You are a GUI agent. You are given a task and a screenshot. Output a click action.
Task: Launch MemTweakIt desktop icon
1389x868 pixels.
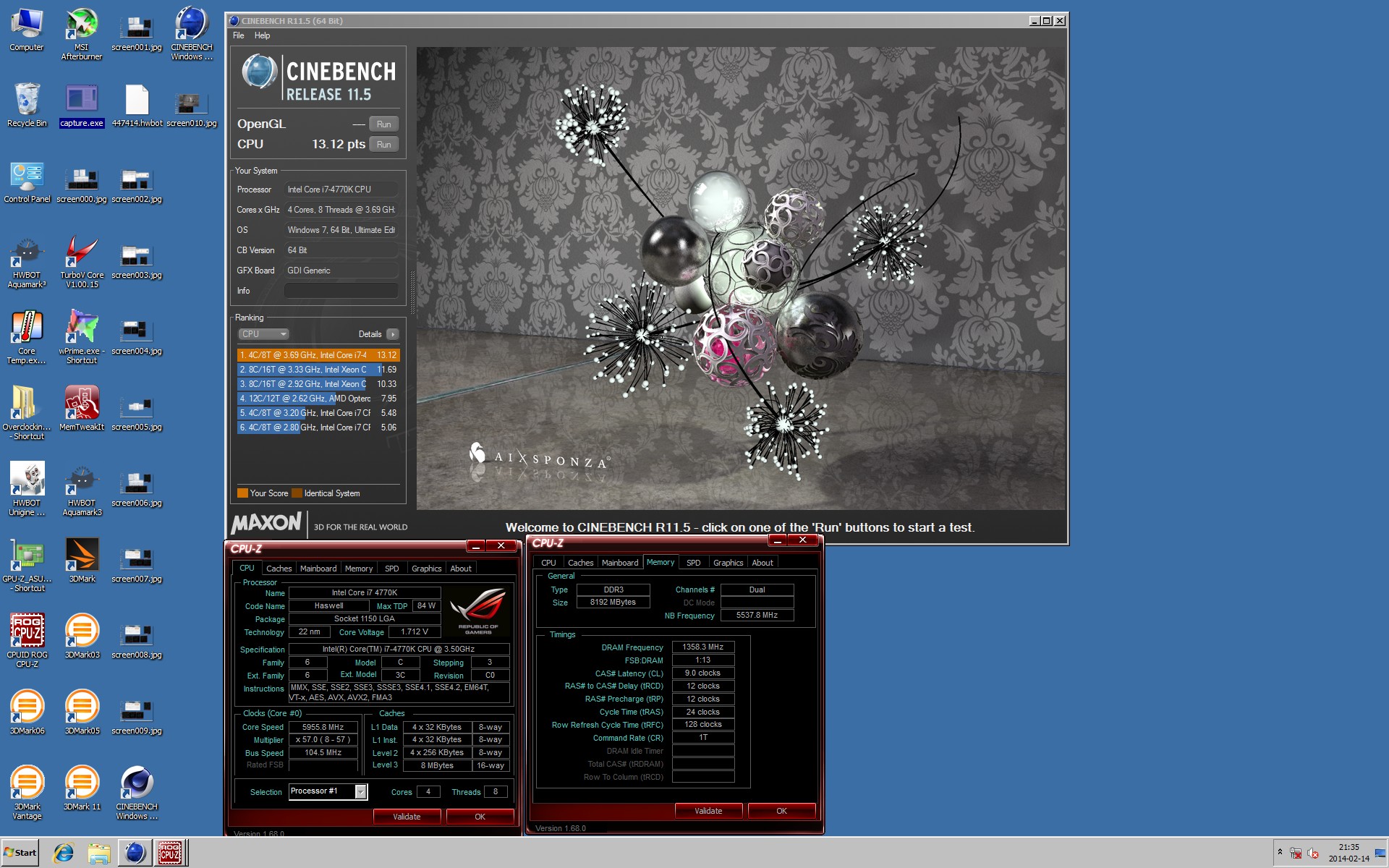click(x=82, y=409)
